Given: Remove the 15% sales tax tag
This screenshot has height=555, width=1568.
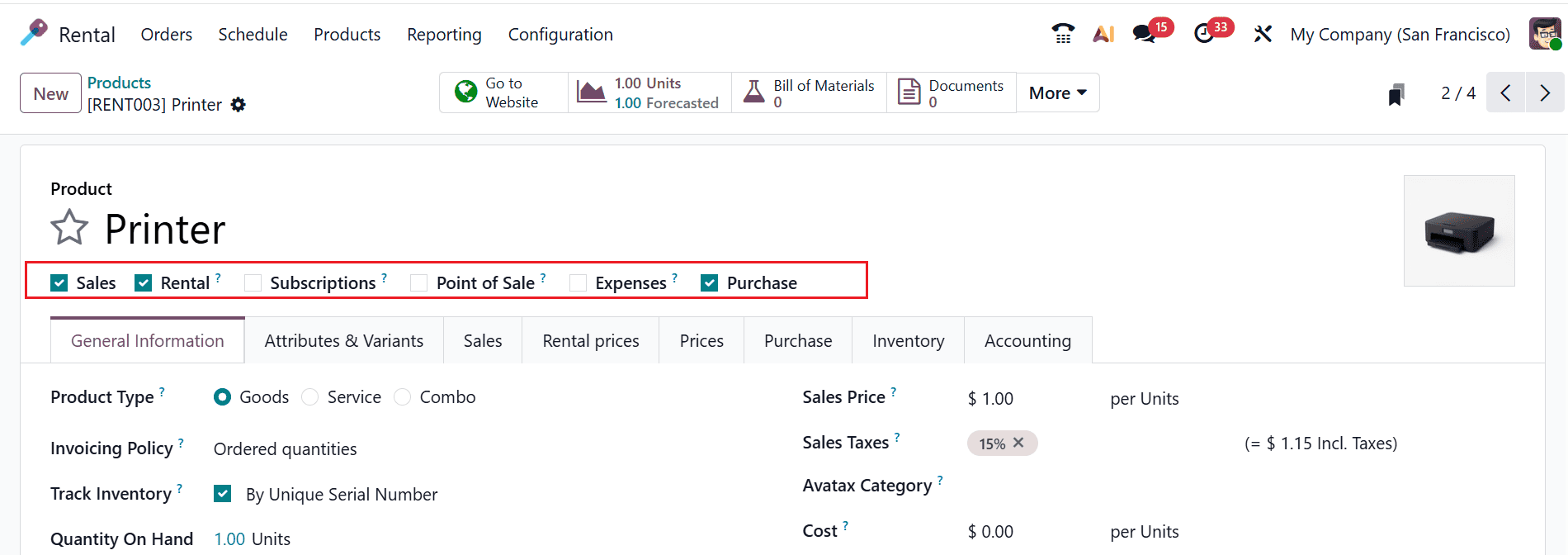Looking at the screenshot, I should click(1018, 443).
